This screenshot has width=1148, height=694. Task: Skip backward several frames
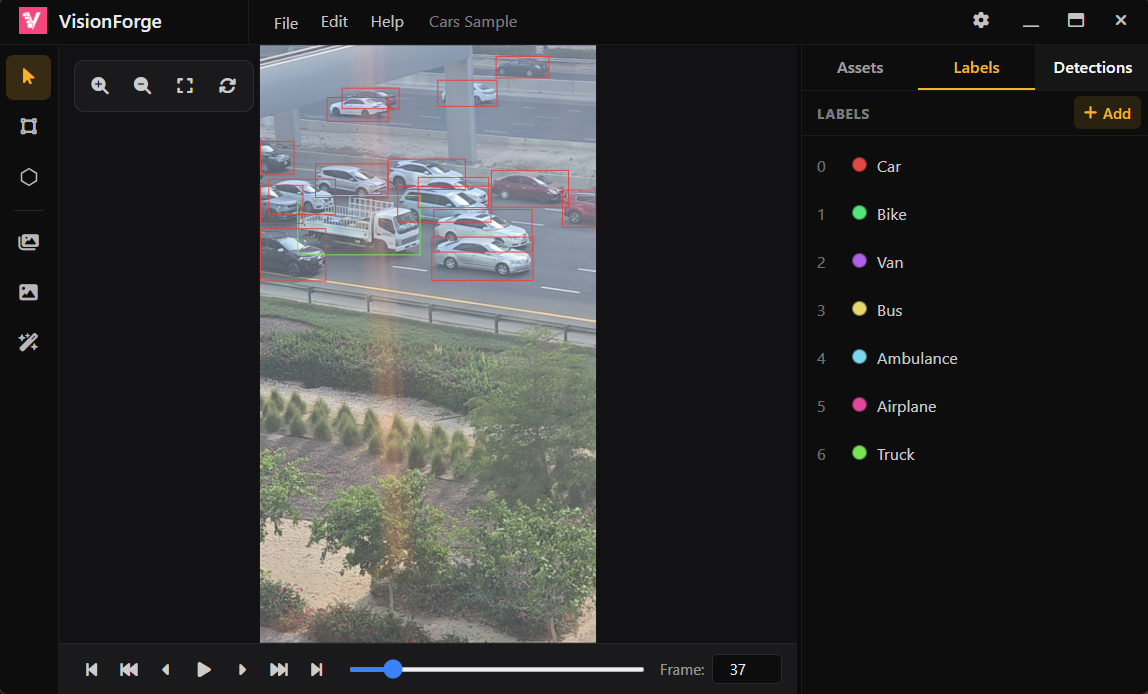coord(129,669)
